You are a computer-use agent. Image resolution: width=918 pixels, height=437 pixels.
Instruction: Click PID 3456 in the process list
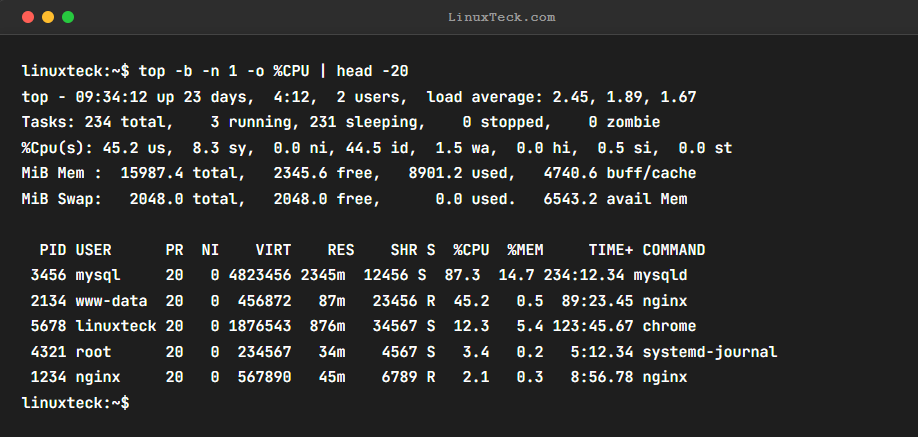pos(48,275)
